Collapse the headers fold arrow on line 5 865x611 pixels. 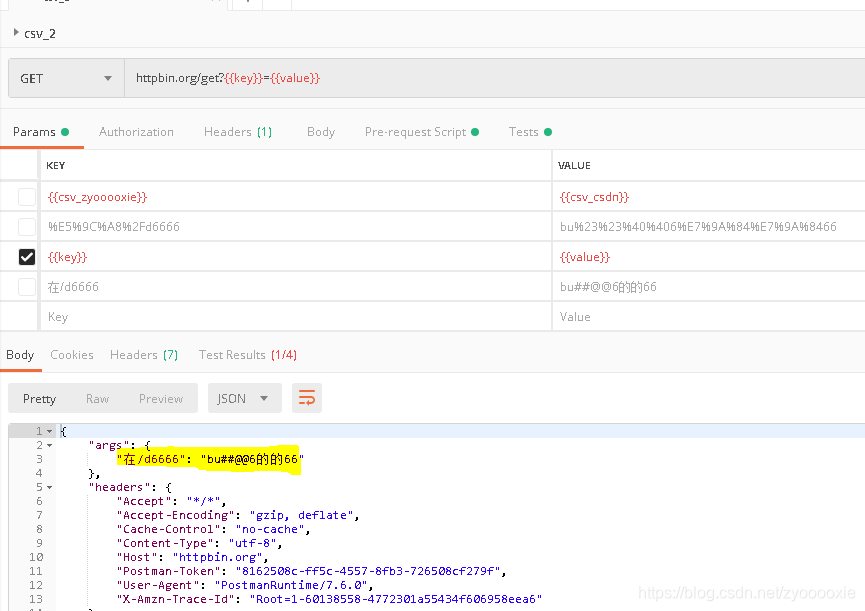pos(50,487)
